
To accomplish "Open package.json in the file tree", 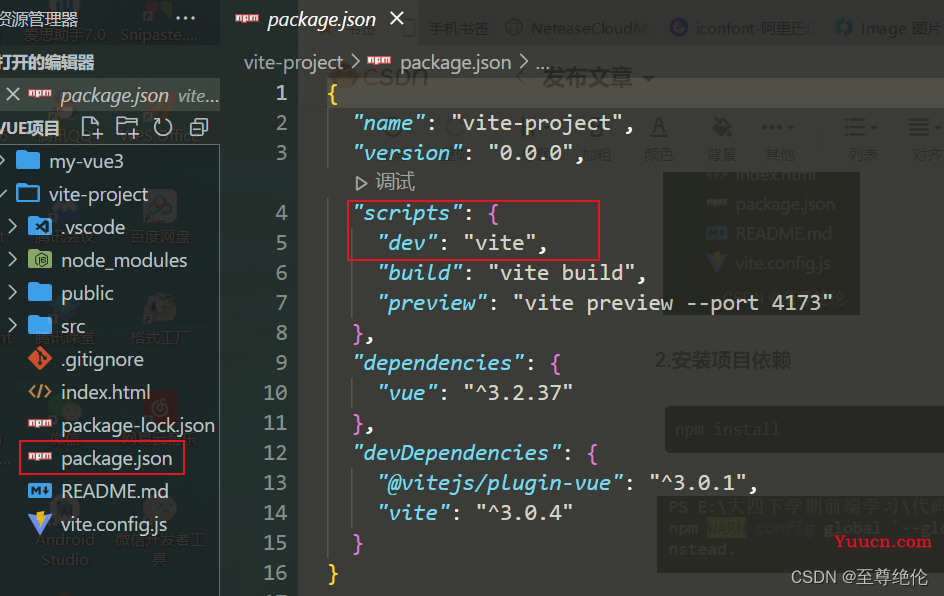I will (x=116, y=458).
